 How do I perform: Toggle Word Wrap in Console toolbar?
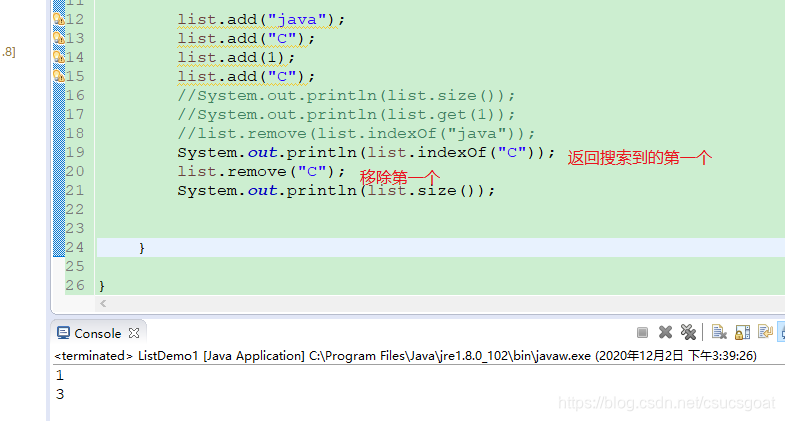[x=765, y=332]
